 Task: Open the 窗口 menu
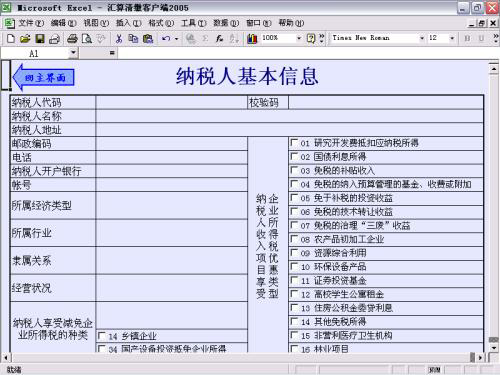click(x=259, y=23)
